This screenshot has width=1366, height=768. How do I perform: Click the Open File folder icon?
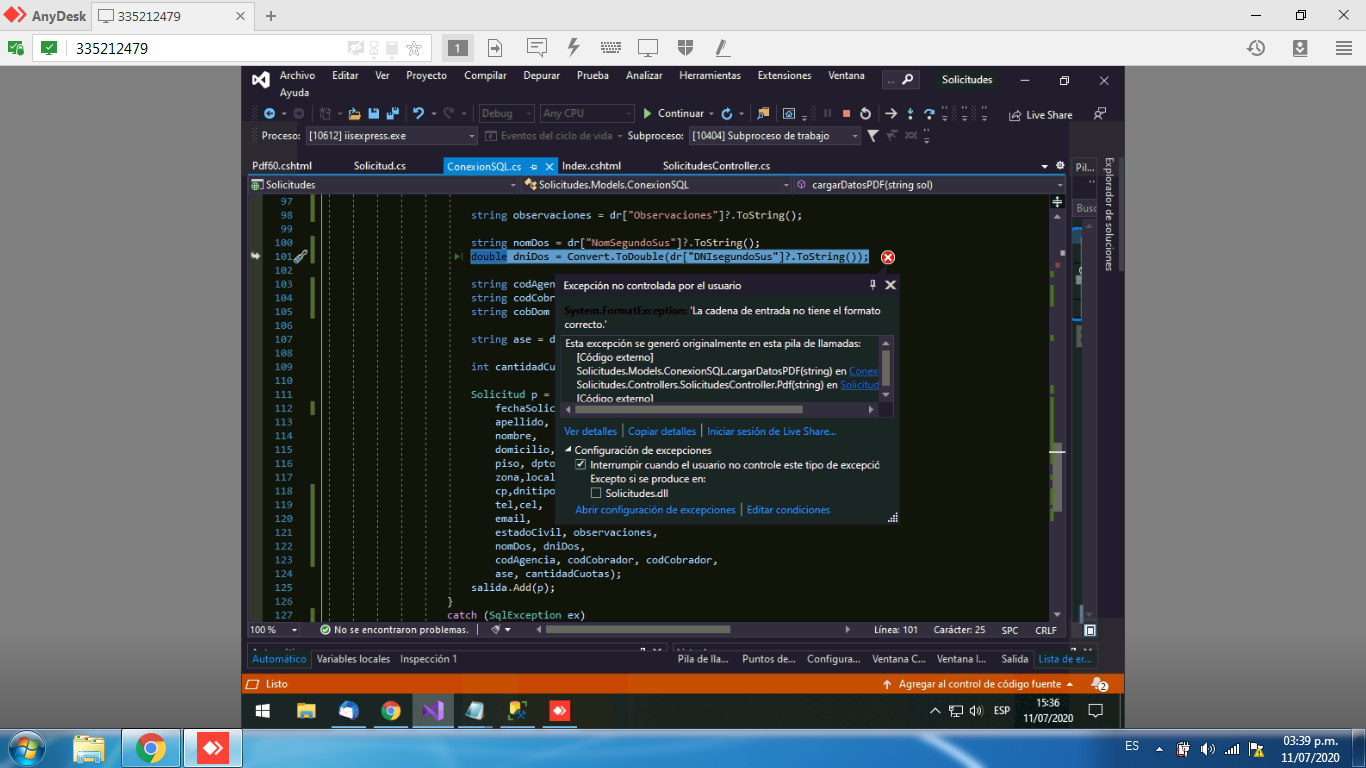tap(354, 114)
